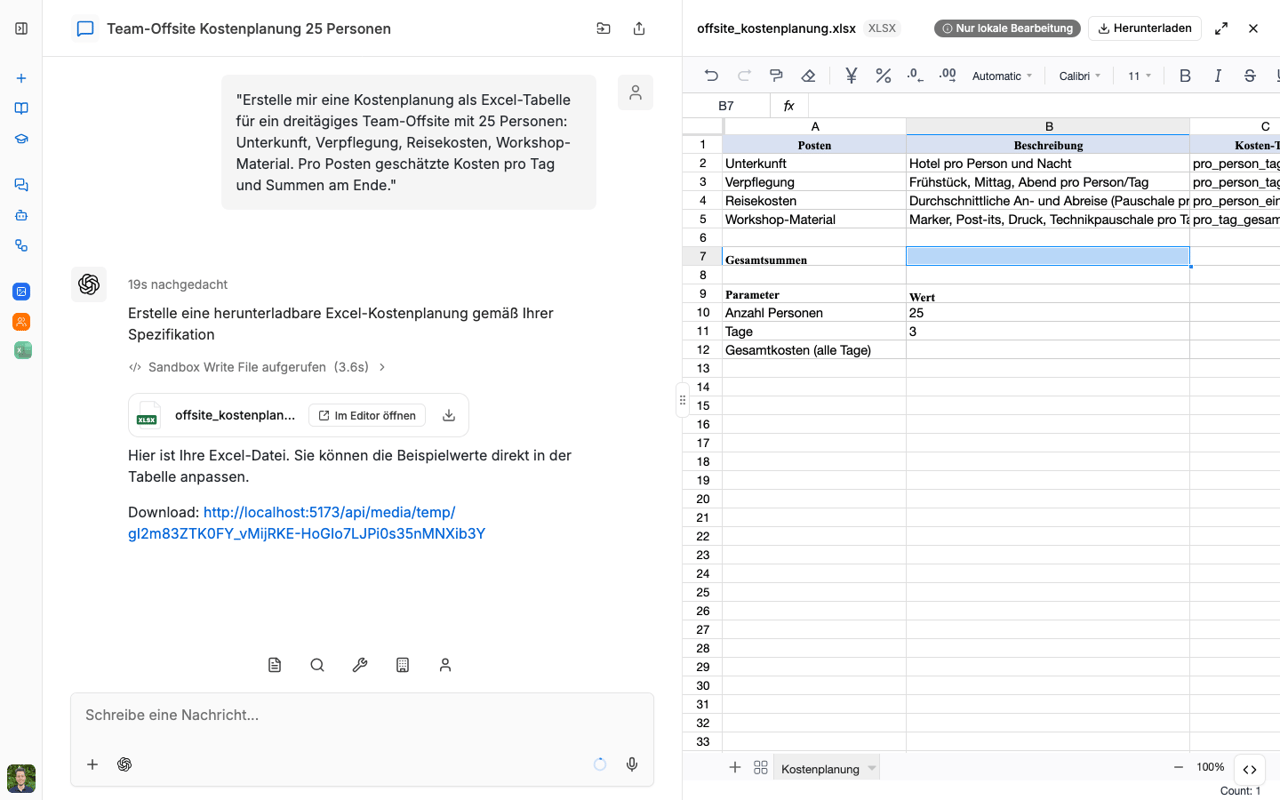Viewport: 1280px width, 800px height.
Task: Open wrench tools icon above message box
Action: point(360,665)
